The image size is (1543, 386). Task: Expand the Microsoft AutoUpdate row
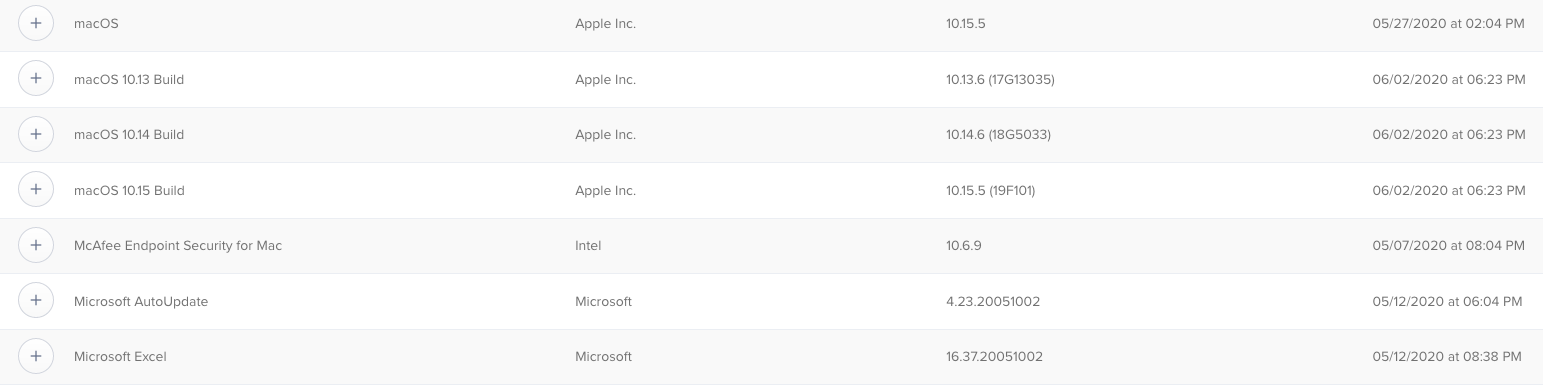click(x=36, y=301)
